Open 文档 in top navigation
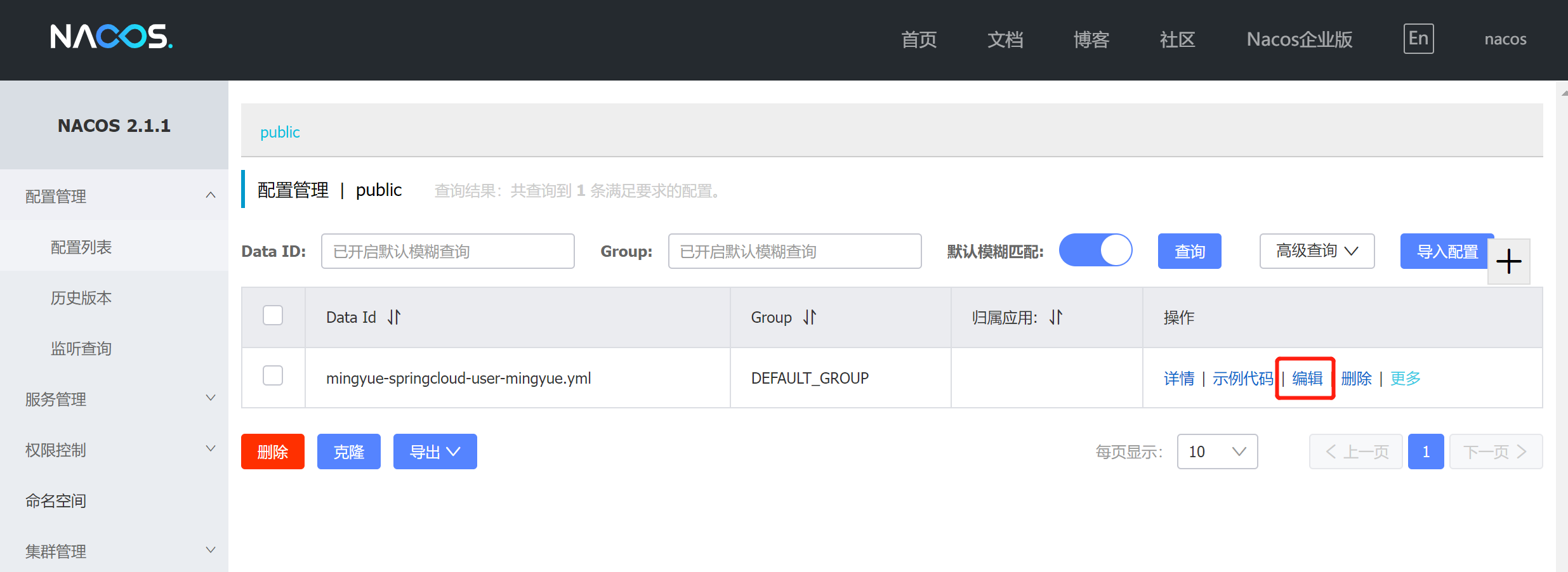The image size is (1568, 572). click(1005, 39)
